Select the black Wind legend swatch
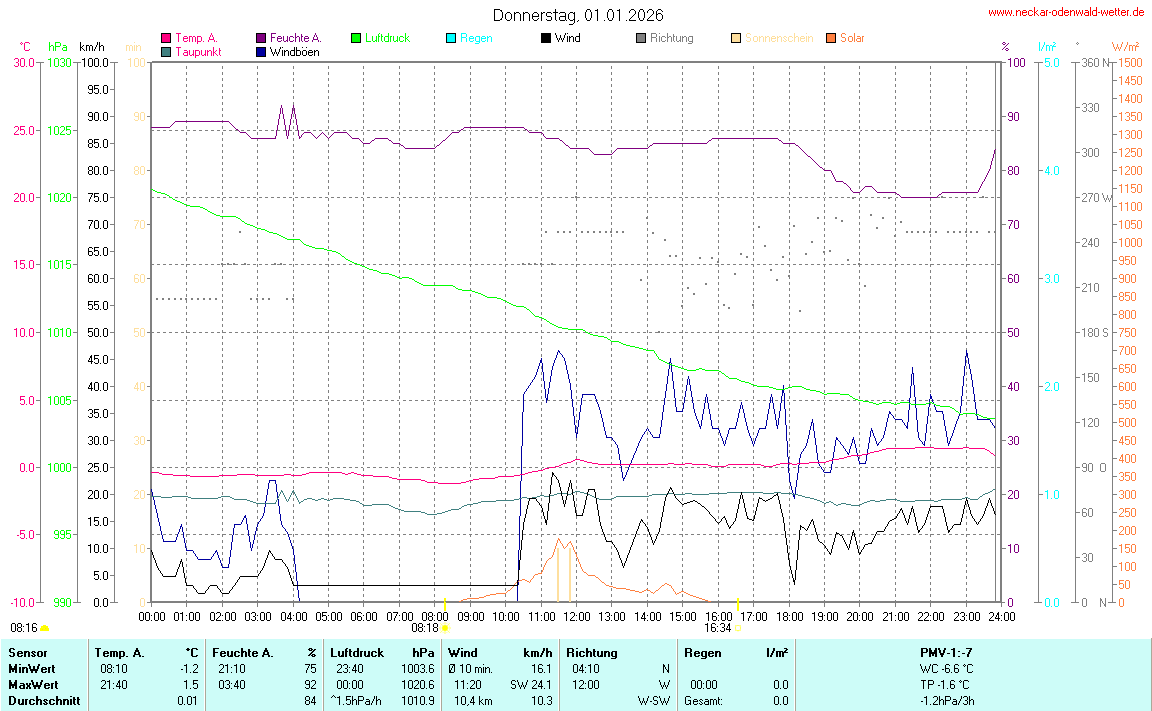1152x711 pixels. [546, 38]
